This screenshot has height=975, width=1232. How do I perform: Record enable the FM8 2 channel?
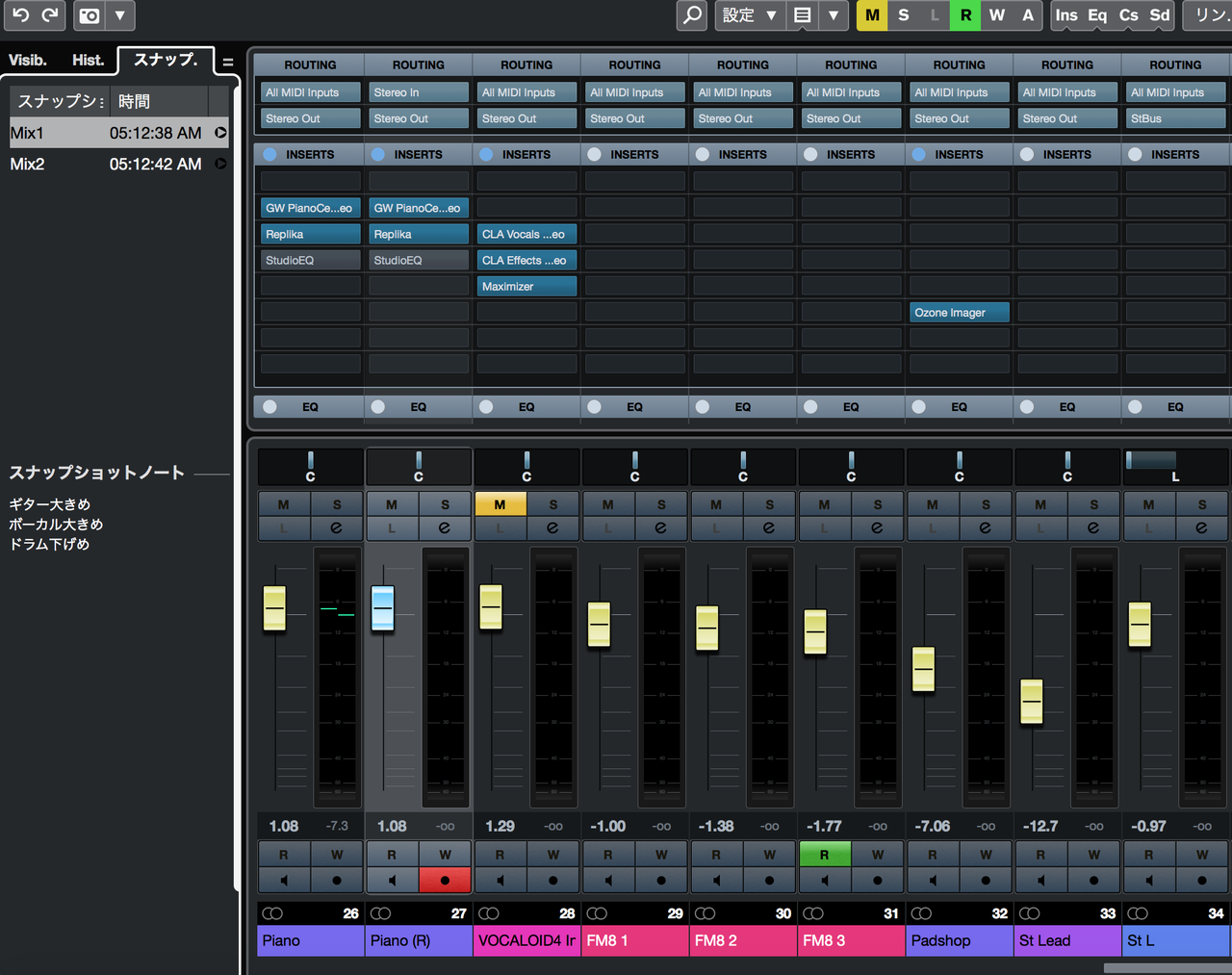tap(769, 880)
